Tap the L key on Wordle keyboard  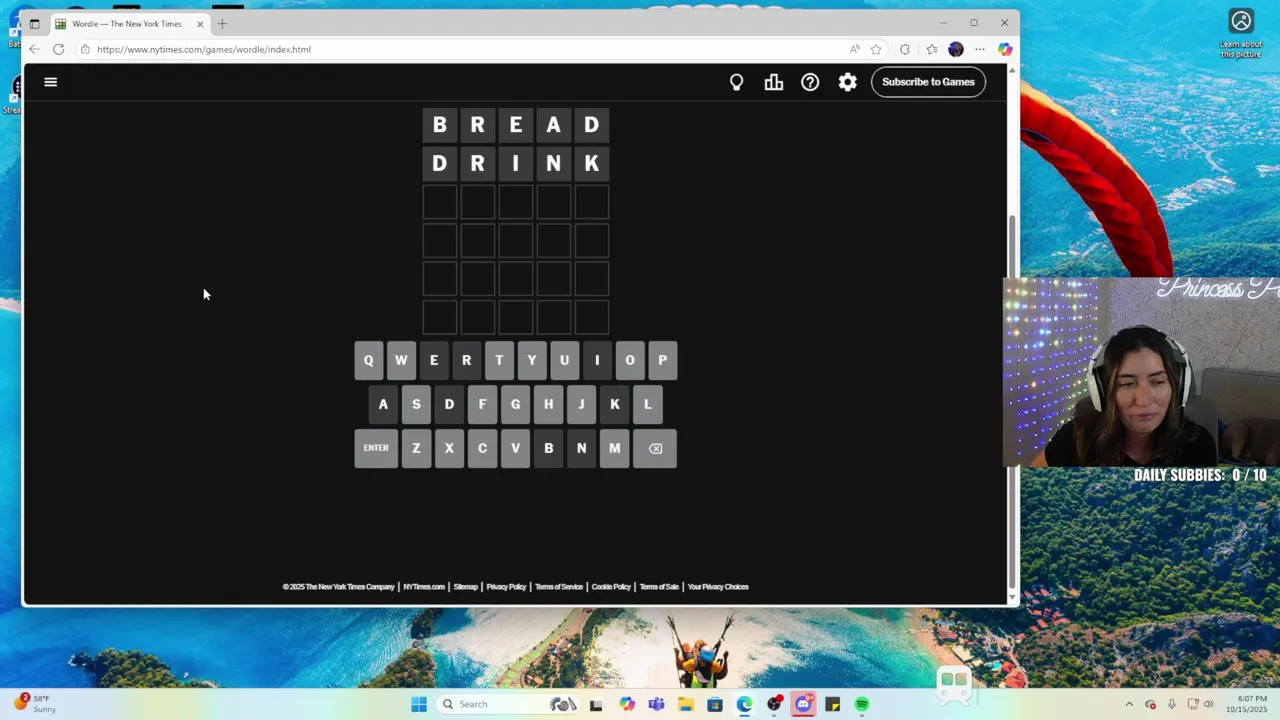pos(648,404)
